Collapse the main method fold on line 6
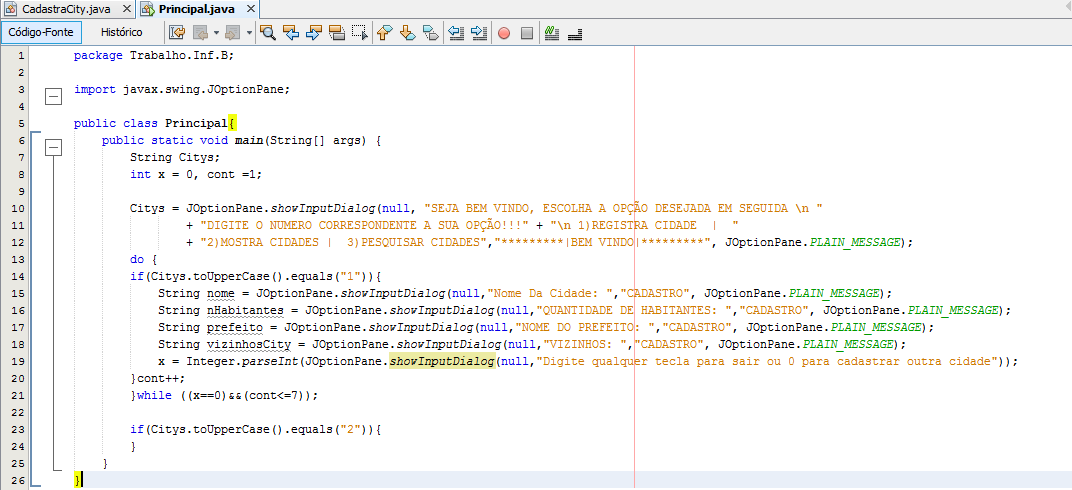 (x=53, y=148)
